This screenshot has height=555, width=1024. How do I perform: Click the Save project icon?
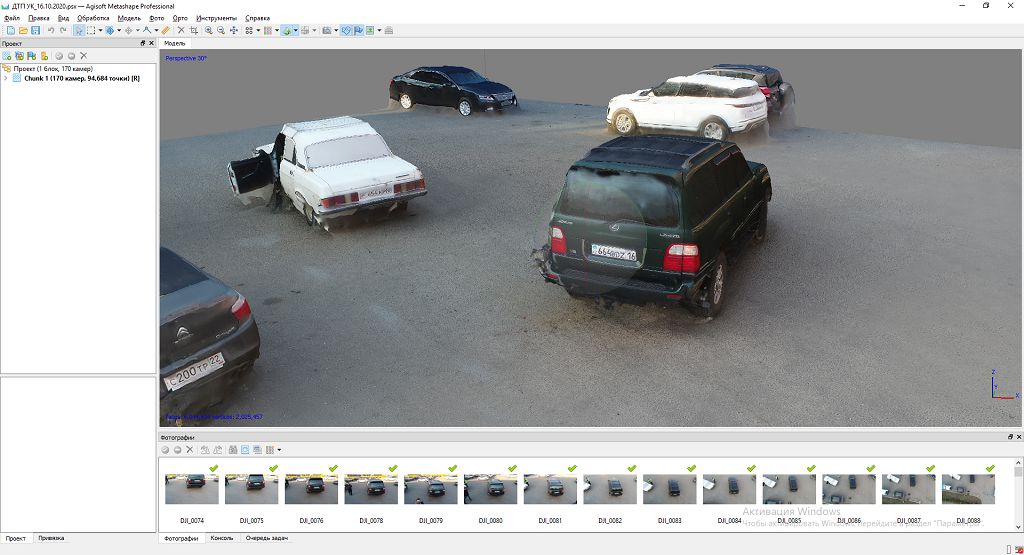pos(35,31)
